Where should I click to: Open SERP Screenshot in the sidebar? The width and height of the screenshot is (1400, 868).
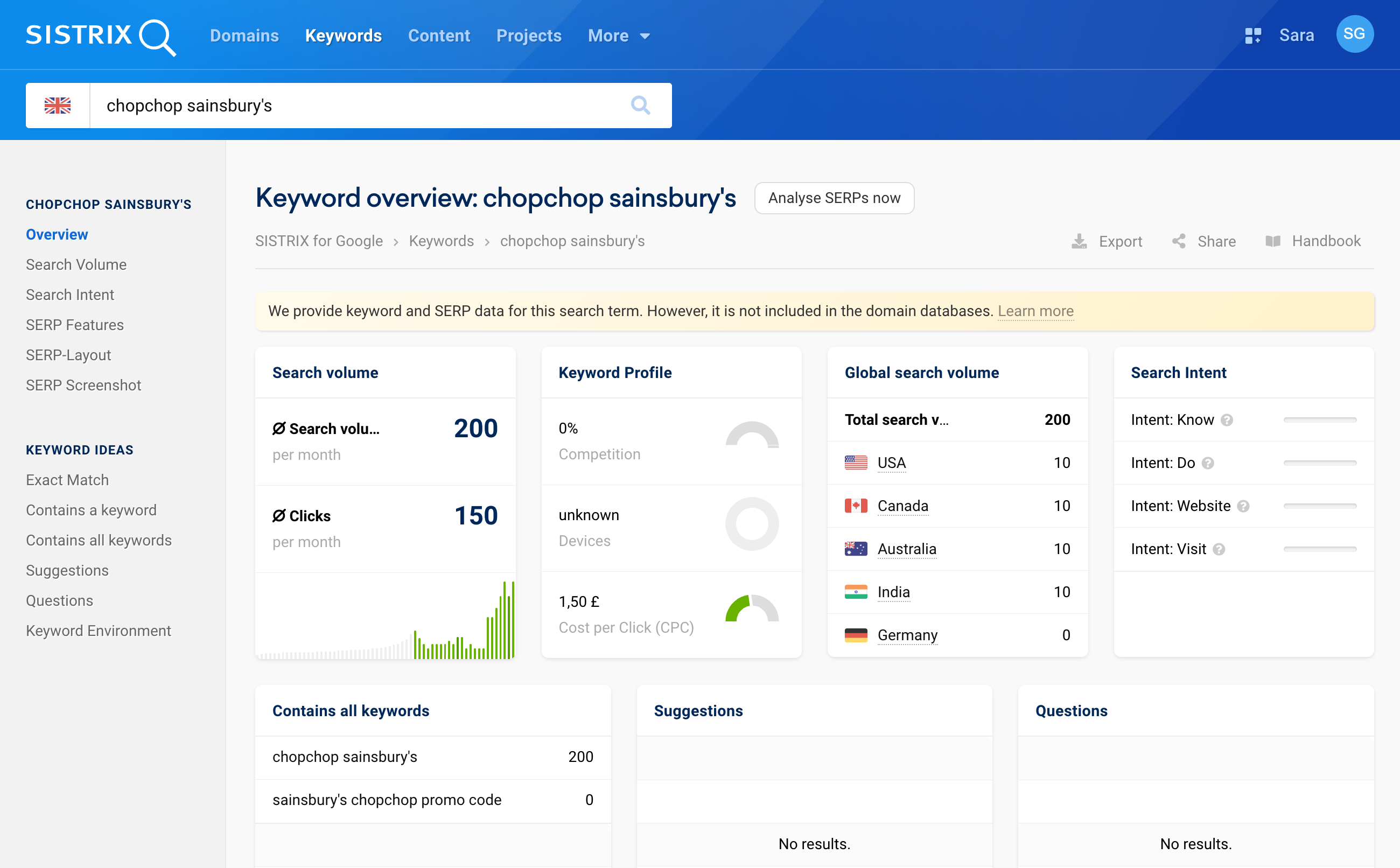pos(83,385)
